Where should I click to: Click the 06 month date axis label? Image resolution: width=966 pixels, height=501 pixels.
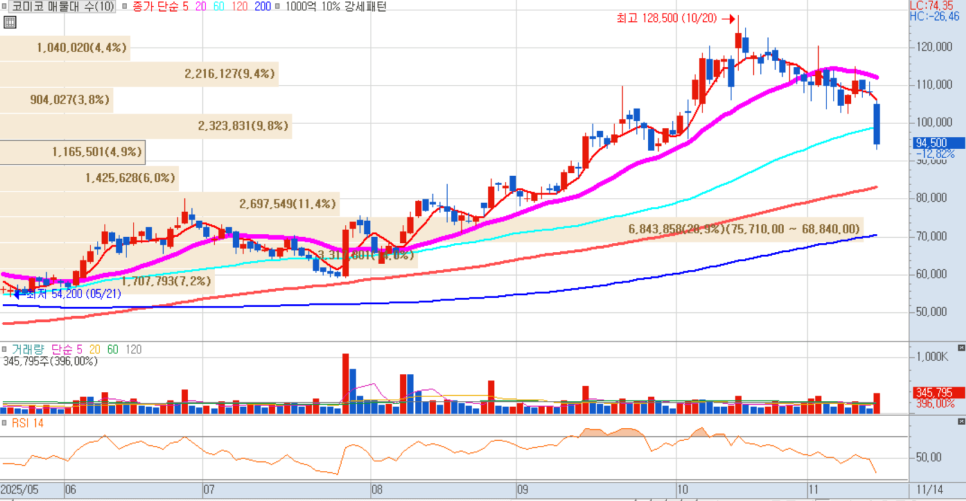(x=71, y=490)
